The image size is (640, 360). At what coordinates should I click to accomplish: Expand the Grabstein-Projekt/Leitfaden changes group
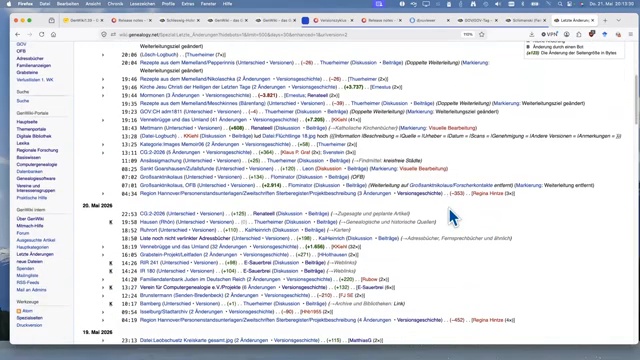click(103, 255)
